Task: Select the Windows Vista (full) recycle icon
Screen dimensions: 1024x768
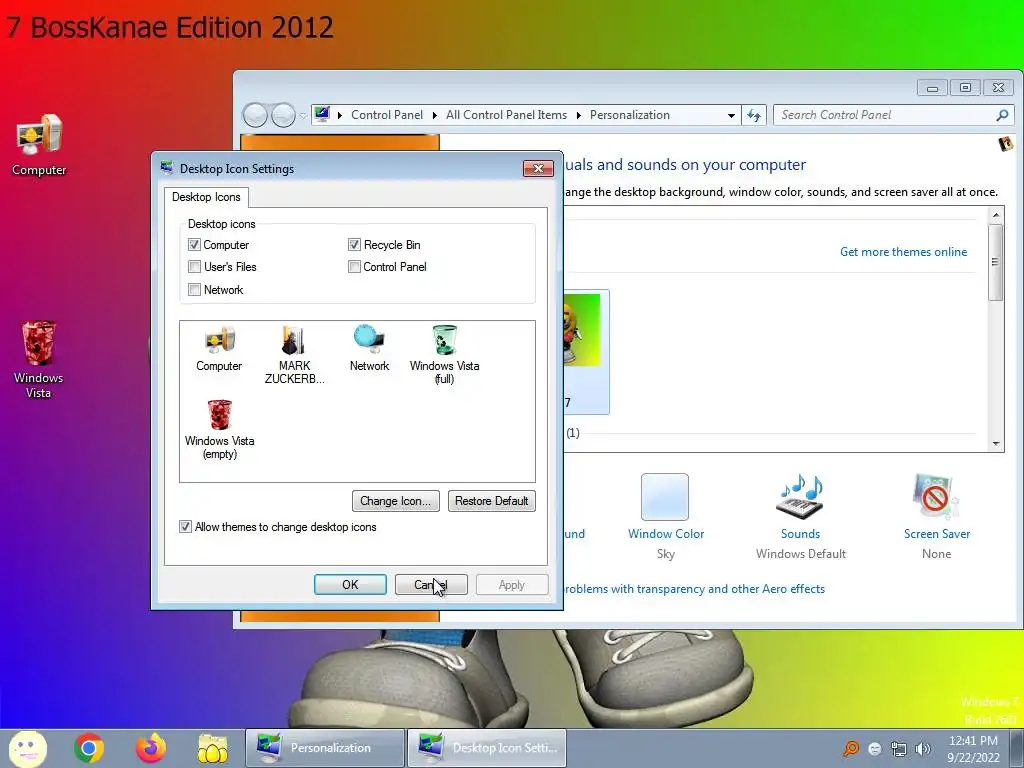Action: 444,355
